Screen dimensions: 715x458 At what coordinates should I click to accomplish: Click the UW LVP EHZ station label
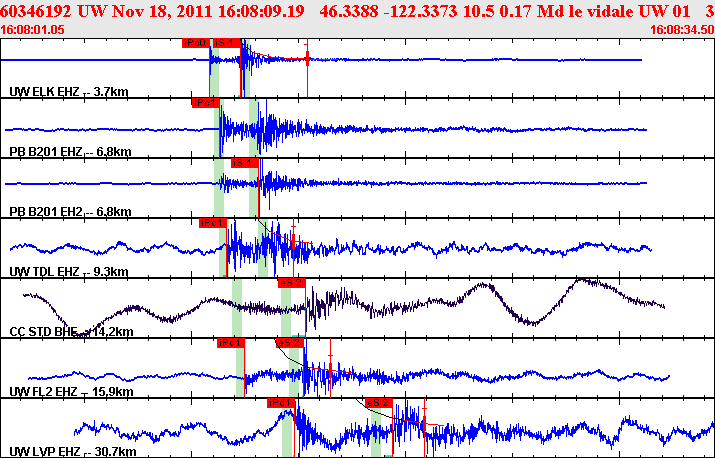(x=73, y=452)
